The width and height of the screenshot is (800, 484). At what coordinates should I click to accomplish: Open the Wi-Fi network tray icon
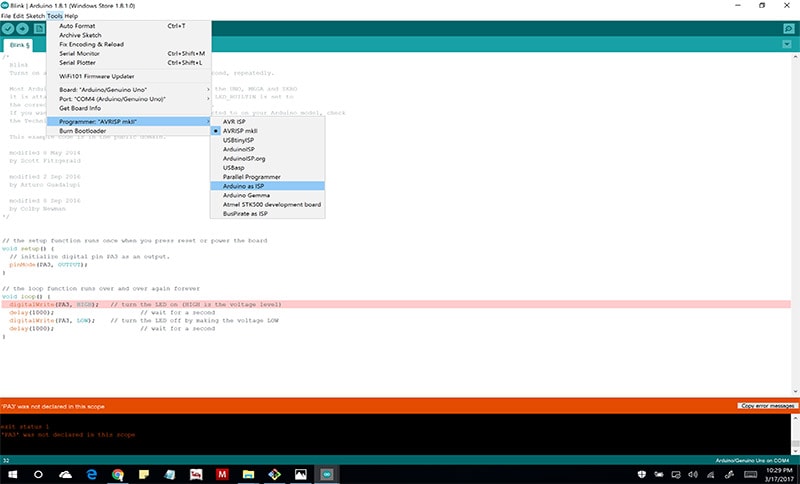(x=711, y=474)
